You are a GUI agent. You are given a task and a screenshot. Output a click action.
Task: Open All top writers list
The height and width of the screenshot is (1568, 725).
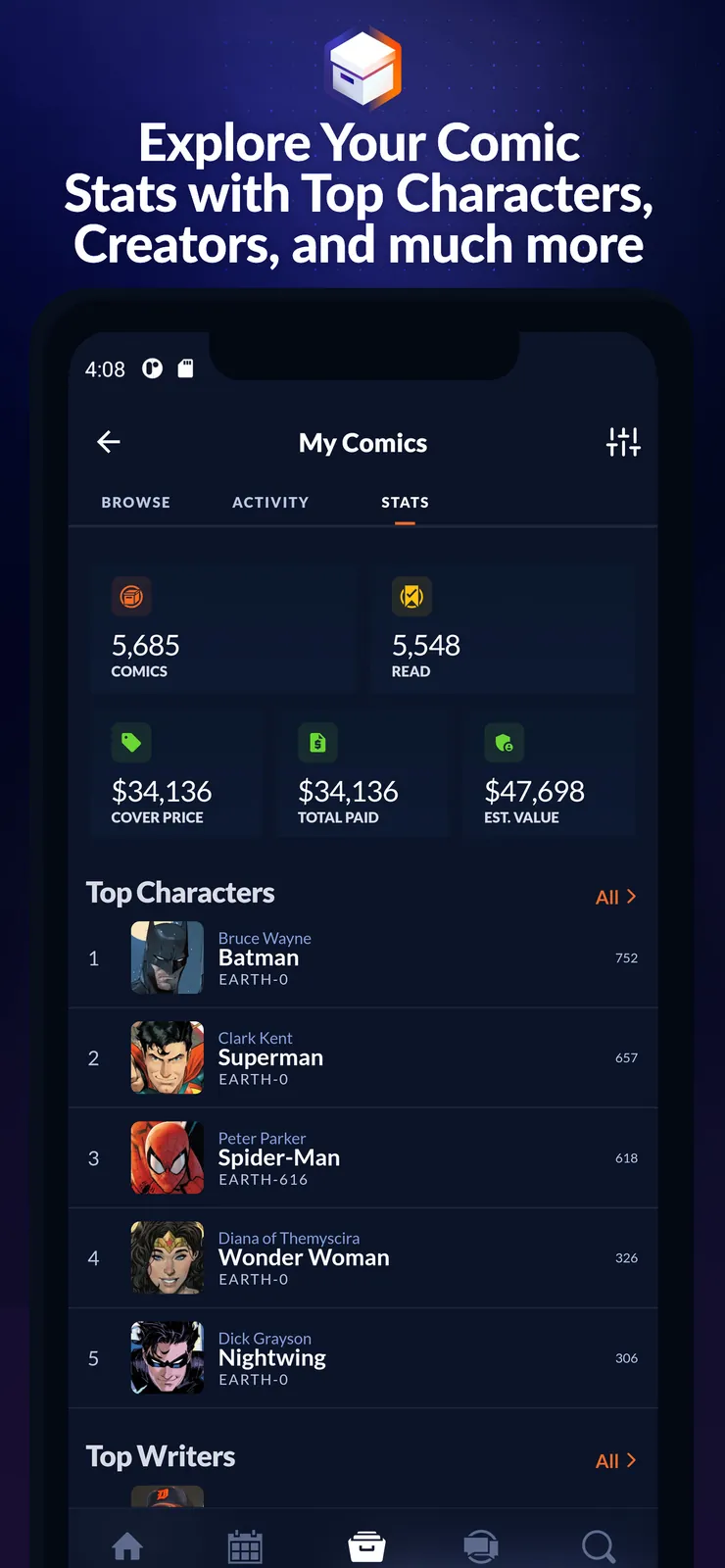pyautogui.click(x=605, y=1460)
